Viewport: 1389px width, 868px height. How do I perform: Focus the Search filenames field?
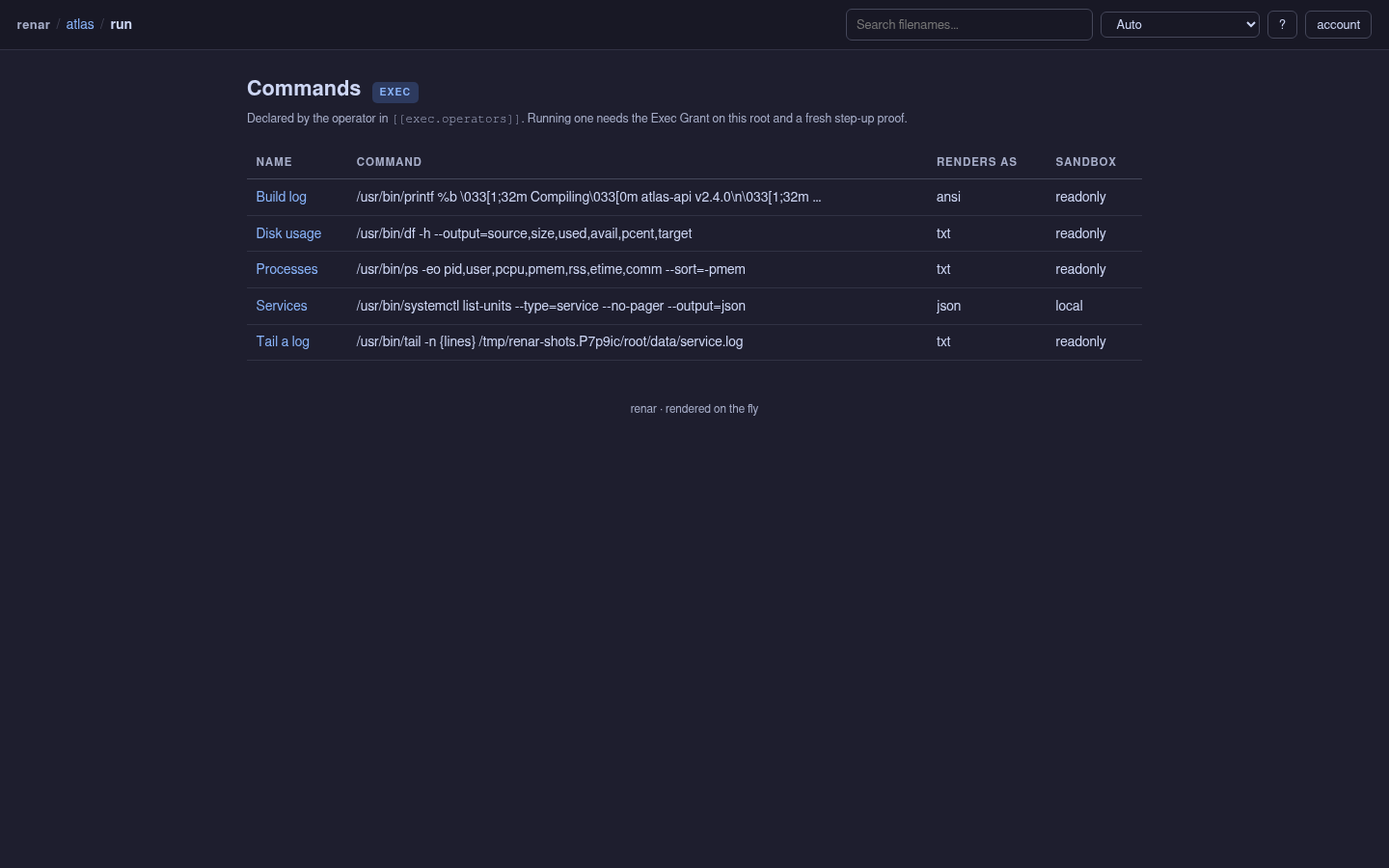point(968,24)
